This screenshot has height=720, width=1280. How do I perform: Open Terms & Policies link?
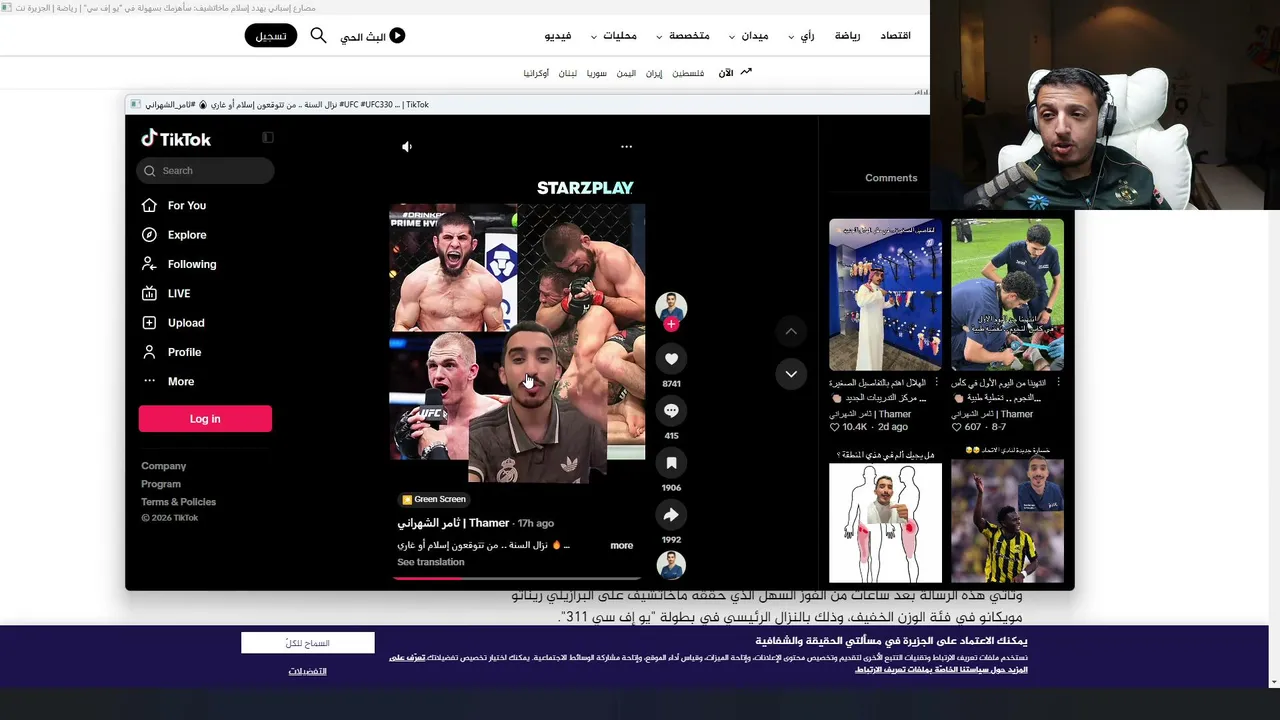coord(179,502)
